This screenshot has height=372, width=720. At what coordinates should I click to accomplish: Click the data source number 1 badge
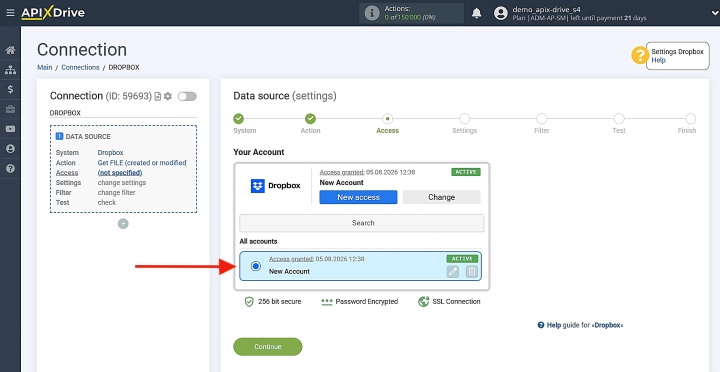59,136
